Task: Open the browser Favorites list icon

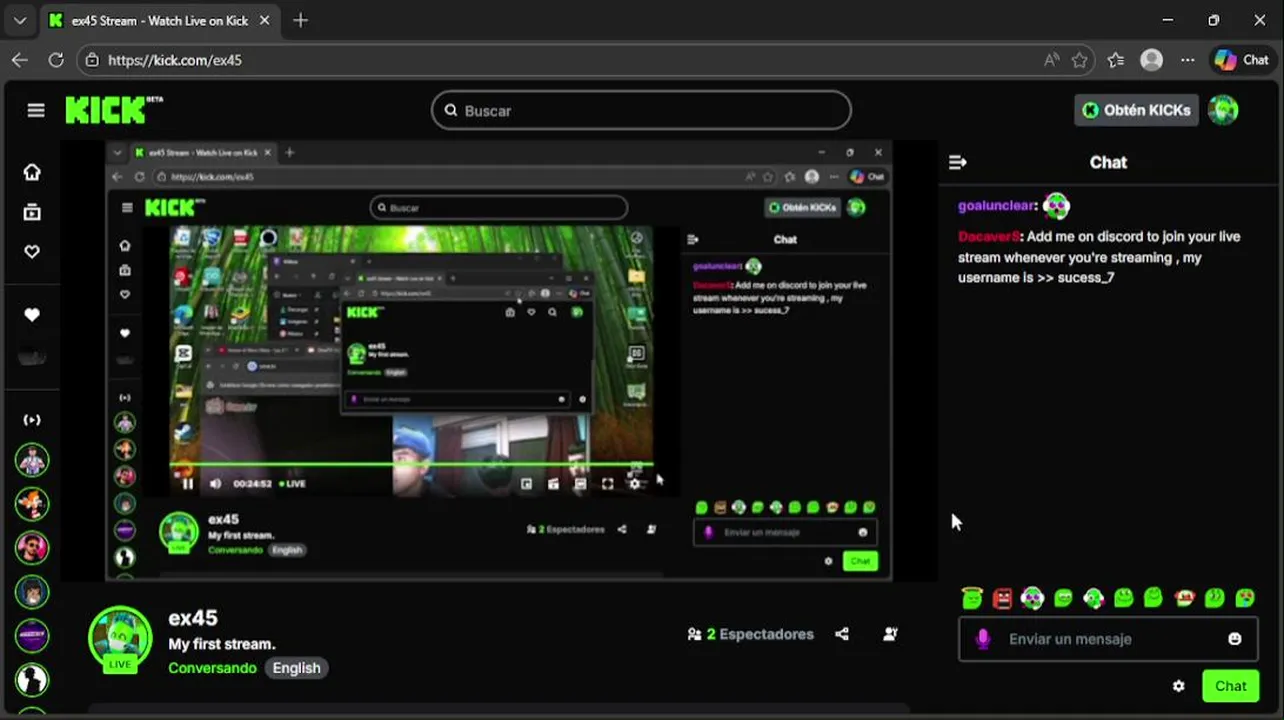Action: (1116, 60)
